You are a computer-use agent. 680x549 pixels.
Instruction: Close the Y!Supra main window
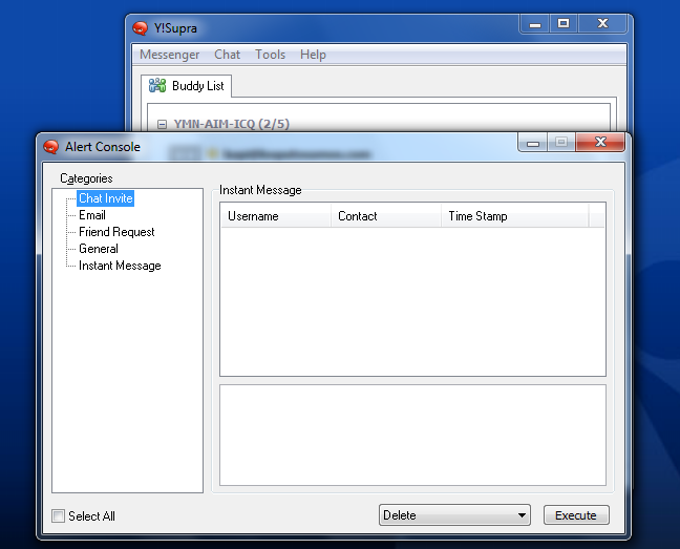point(602,24)
